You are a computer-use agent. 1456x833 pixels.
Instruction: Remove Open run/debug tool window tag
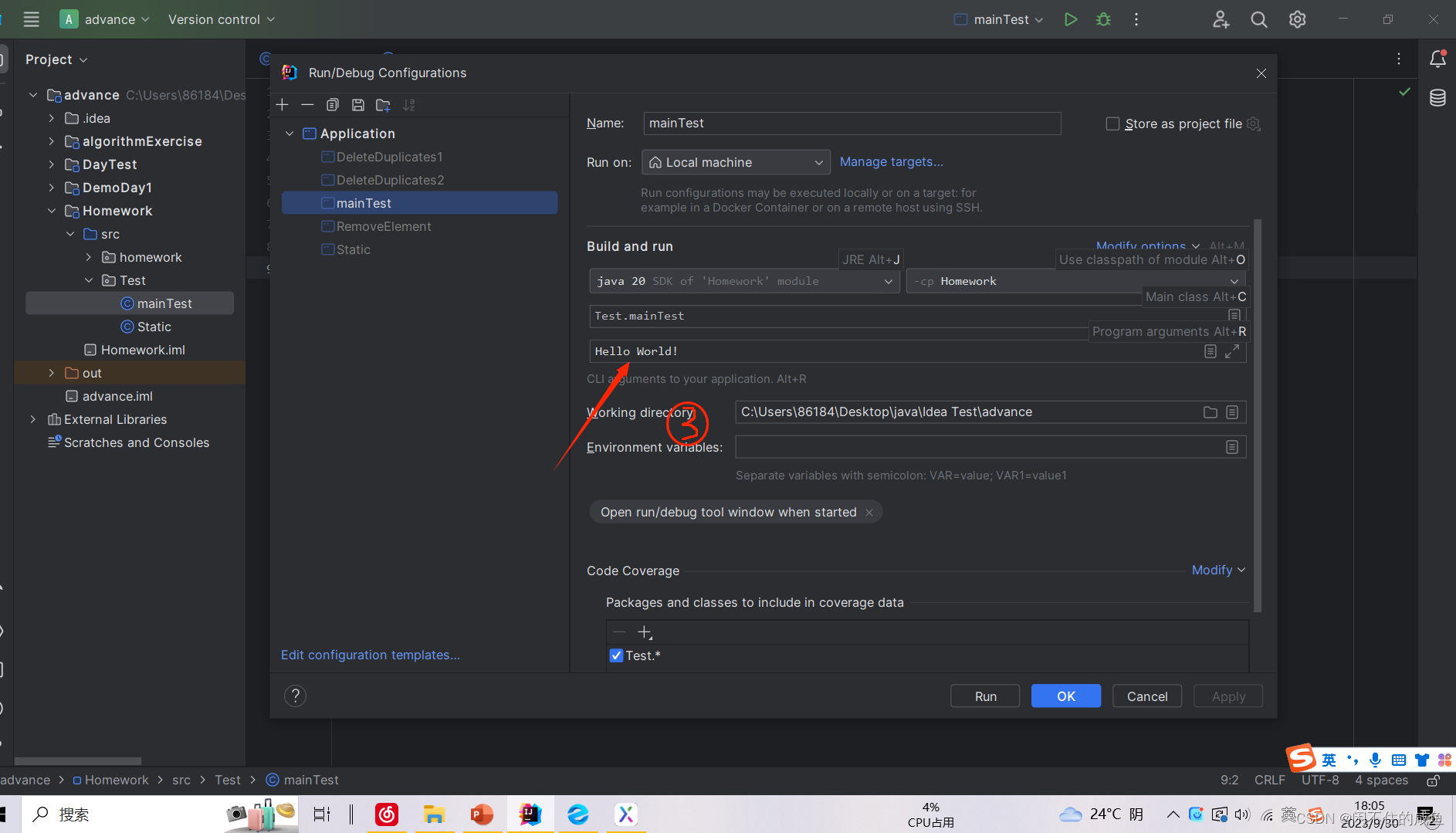click(x=869, y=512)
